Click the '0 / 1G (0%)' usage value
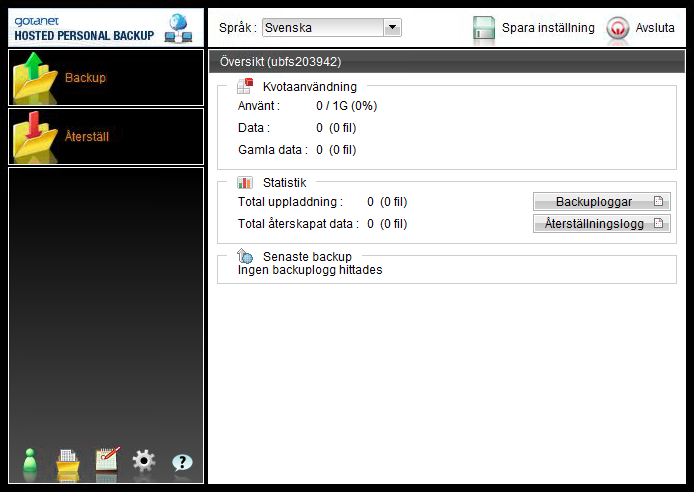The height and width of the screenshot is (492, 694). [x=347, y=106]
